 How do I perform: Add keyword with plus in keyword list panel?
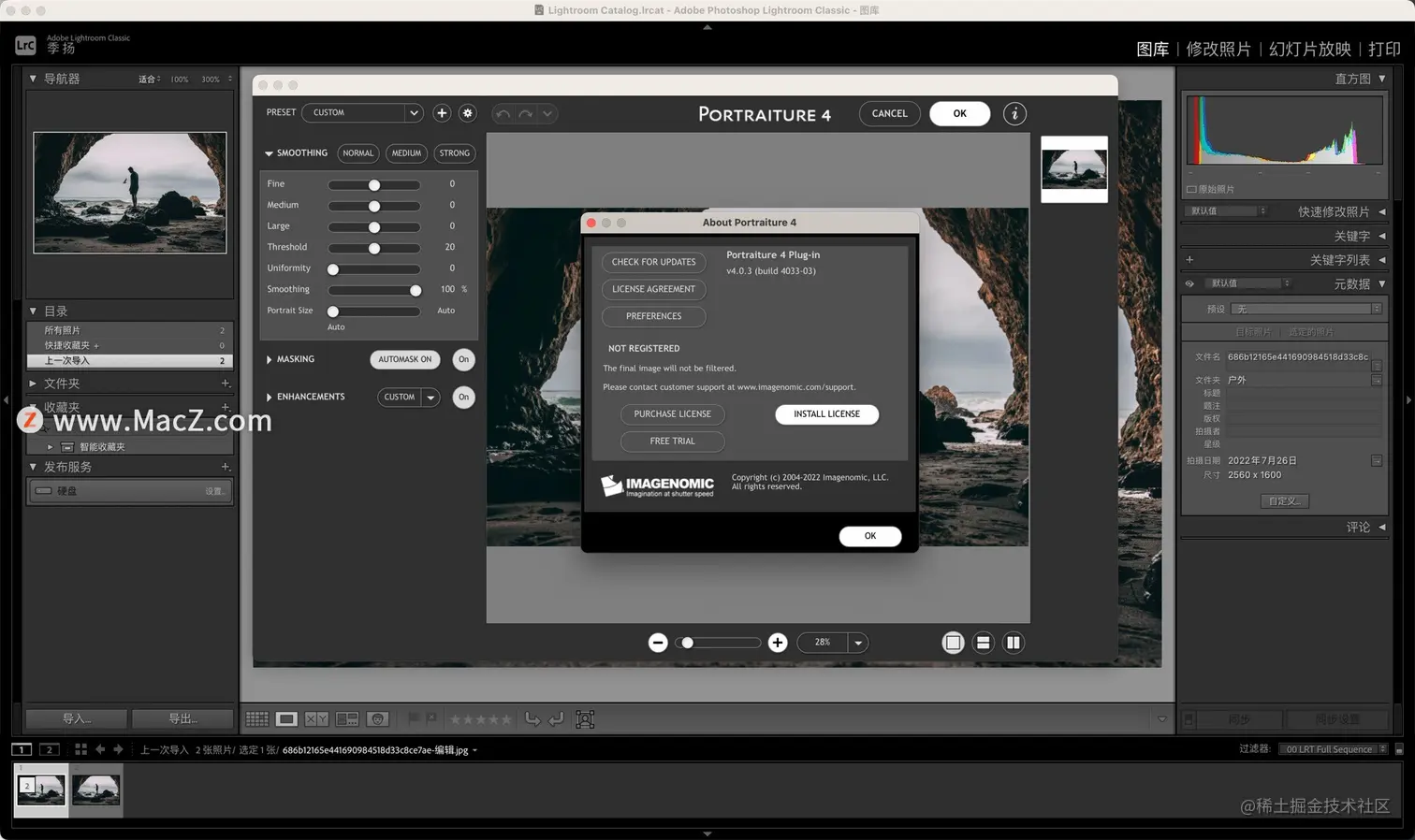click(1189, 260)
